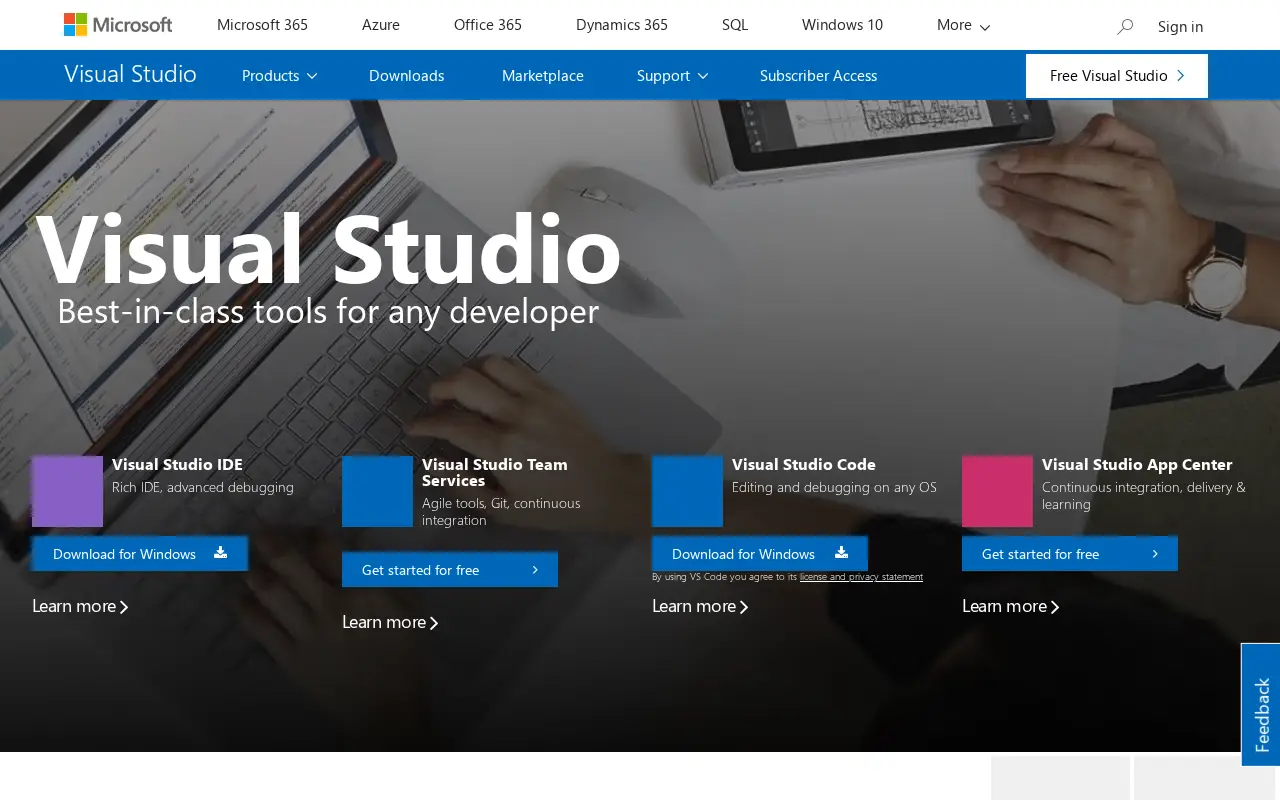Click the purple Visual Studio IDE tile

[67, 491]
